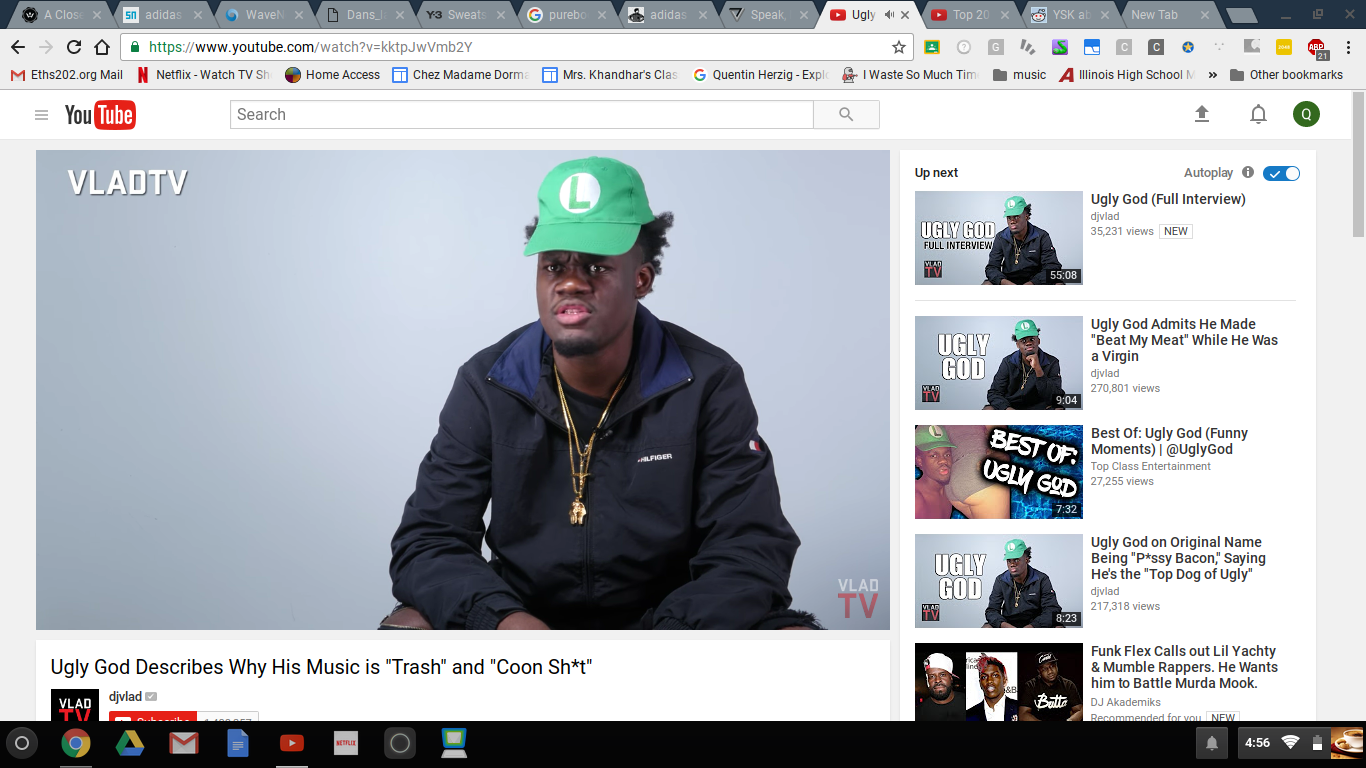Screen dimensions: 1366x768
Task: Open the YouTube upload icon
Action: click(1202, 114)
